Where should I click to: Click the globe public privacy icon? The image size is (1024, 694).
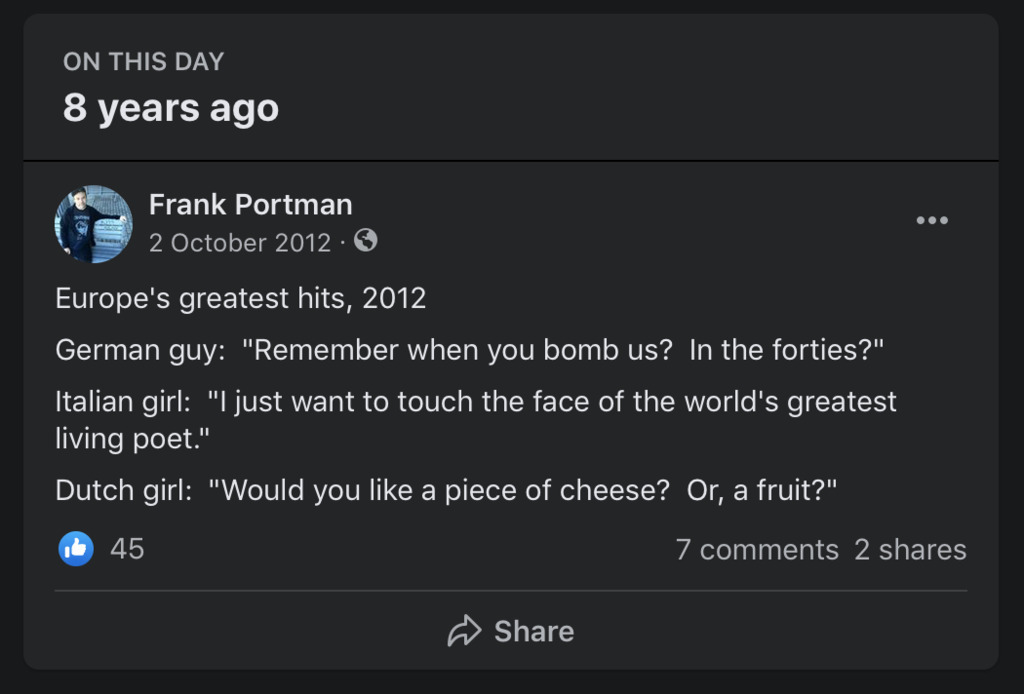366,241
